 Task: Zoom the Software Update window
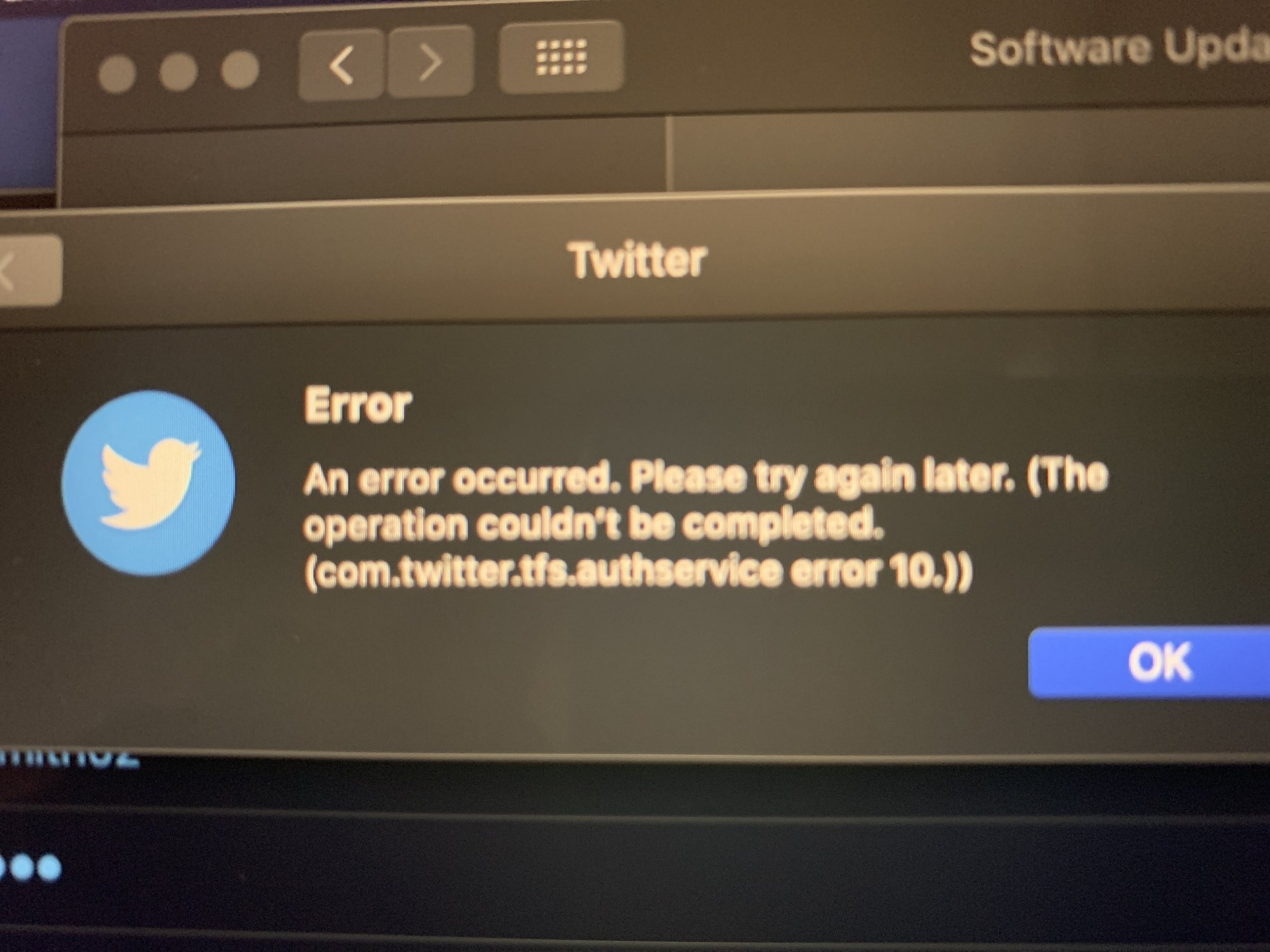tap(239, 68)
